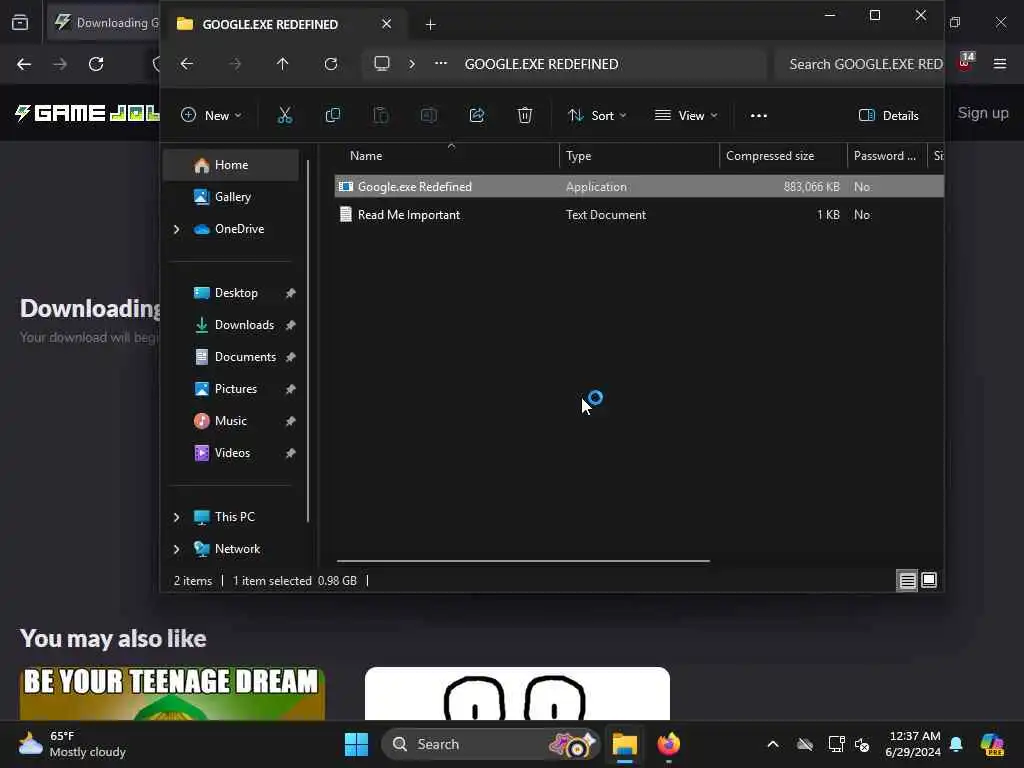
Task: Sort by Compressed size column header
Action: tap(783, 156)
